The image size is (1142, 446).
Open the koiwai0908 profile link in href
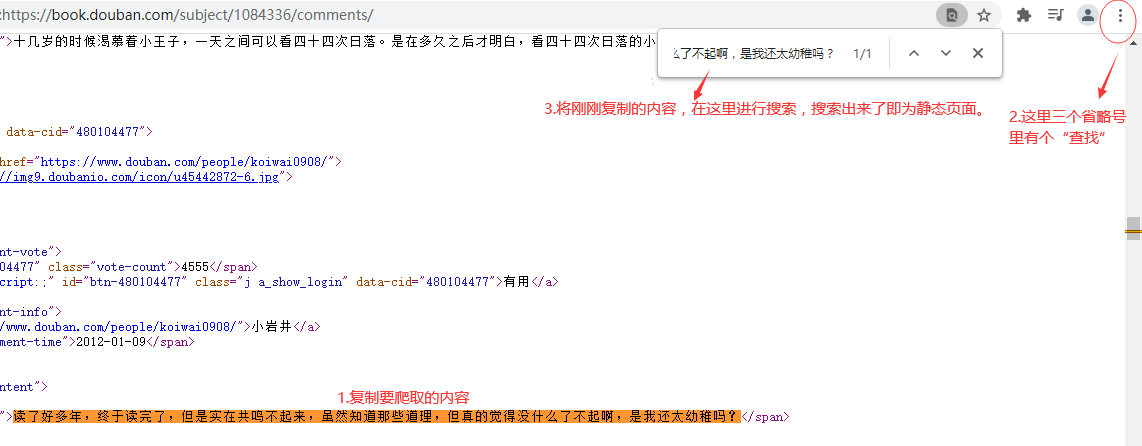click(186, 162)
